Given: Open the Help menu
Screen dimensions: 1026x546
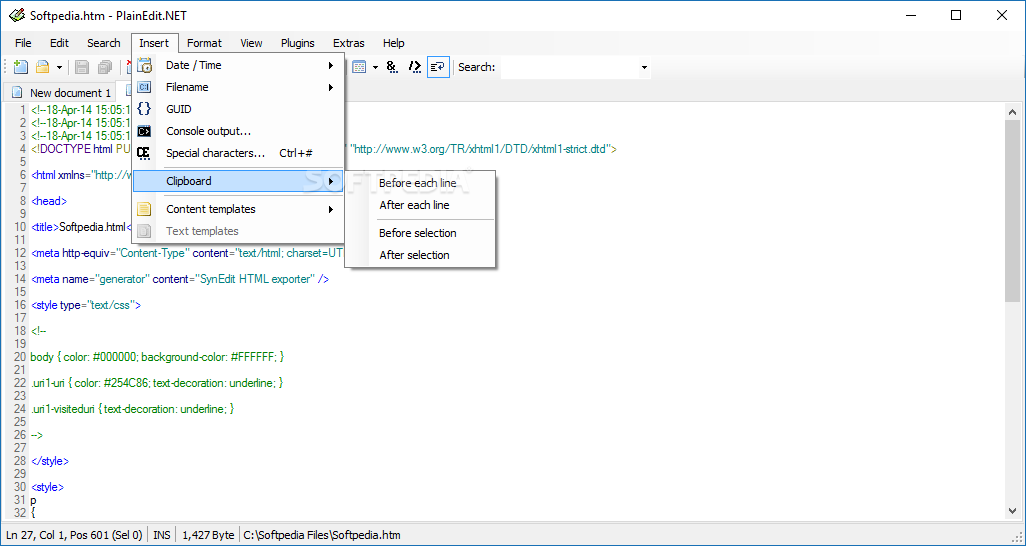Looking at the screenshot, I should click(x=393, y=43).
